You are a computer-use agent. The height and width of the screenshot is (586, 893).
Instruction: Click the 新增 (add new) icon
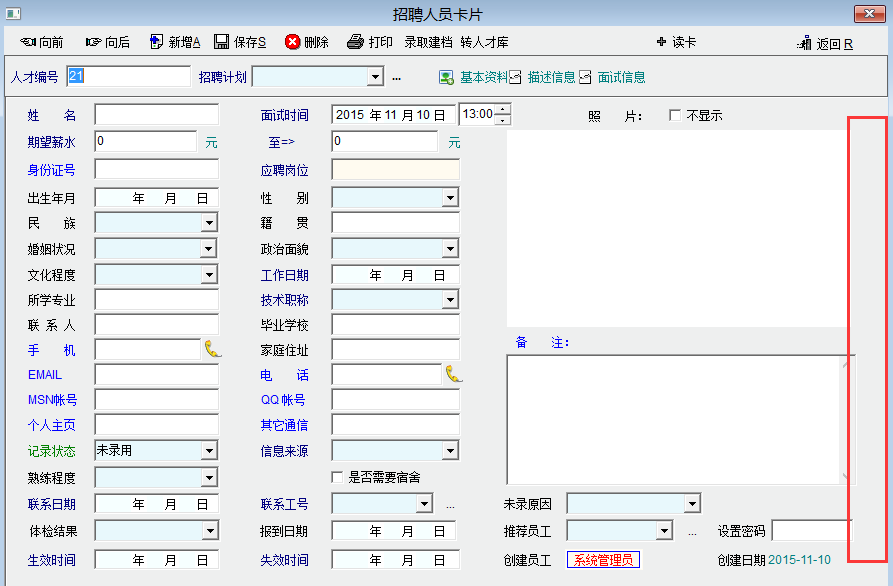[156, 42]
